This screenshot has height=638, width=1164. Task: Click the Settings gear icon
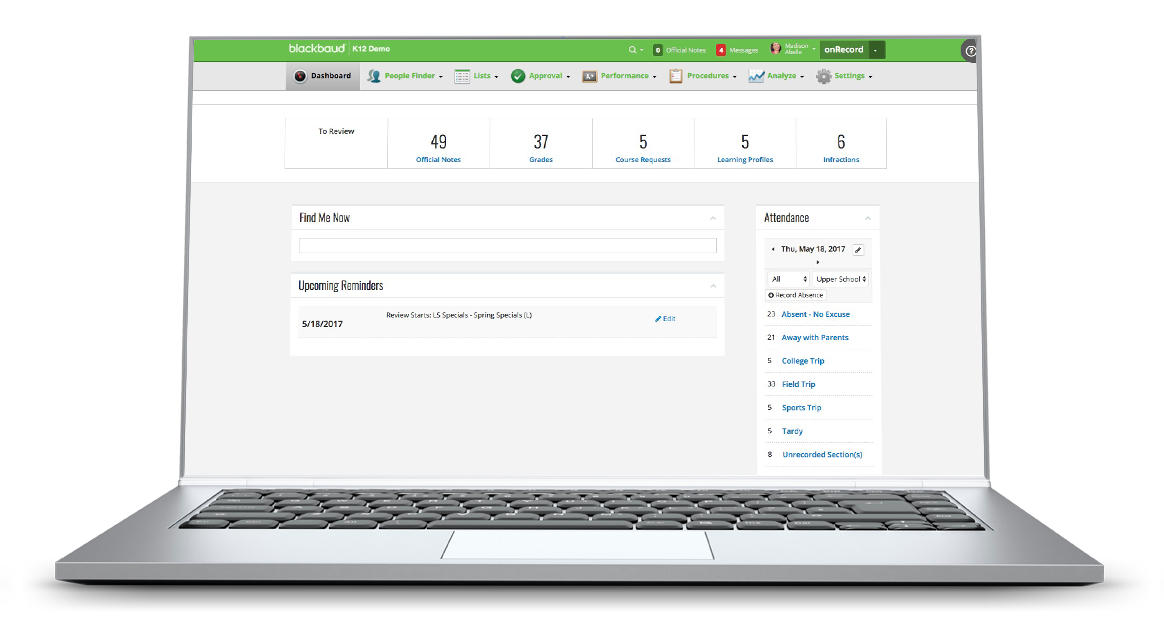click(822, 75)
